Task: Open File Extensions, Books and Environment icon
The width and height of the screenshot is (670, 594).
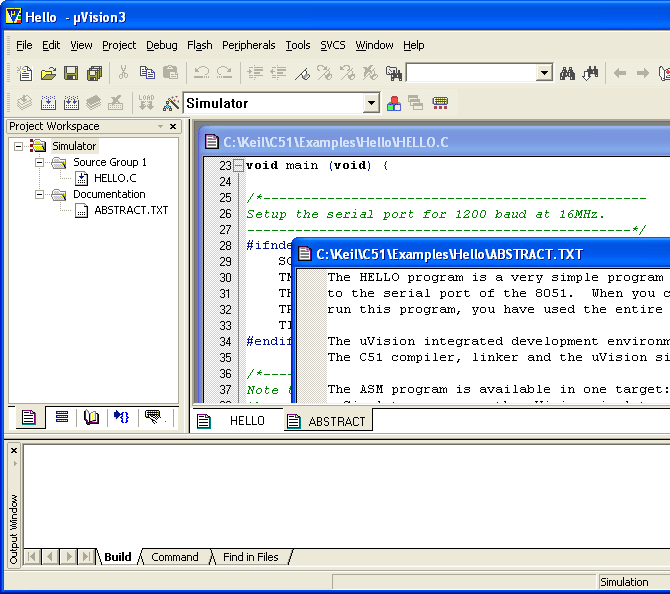Action: [394, 103]
